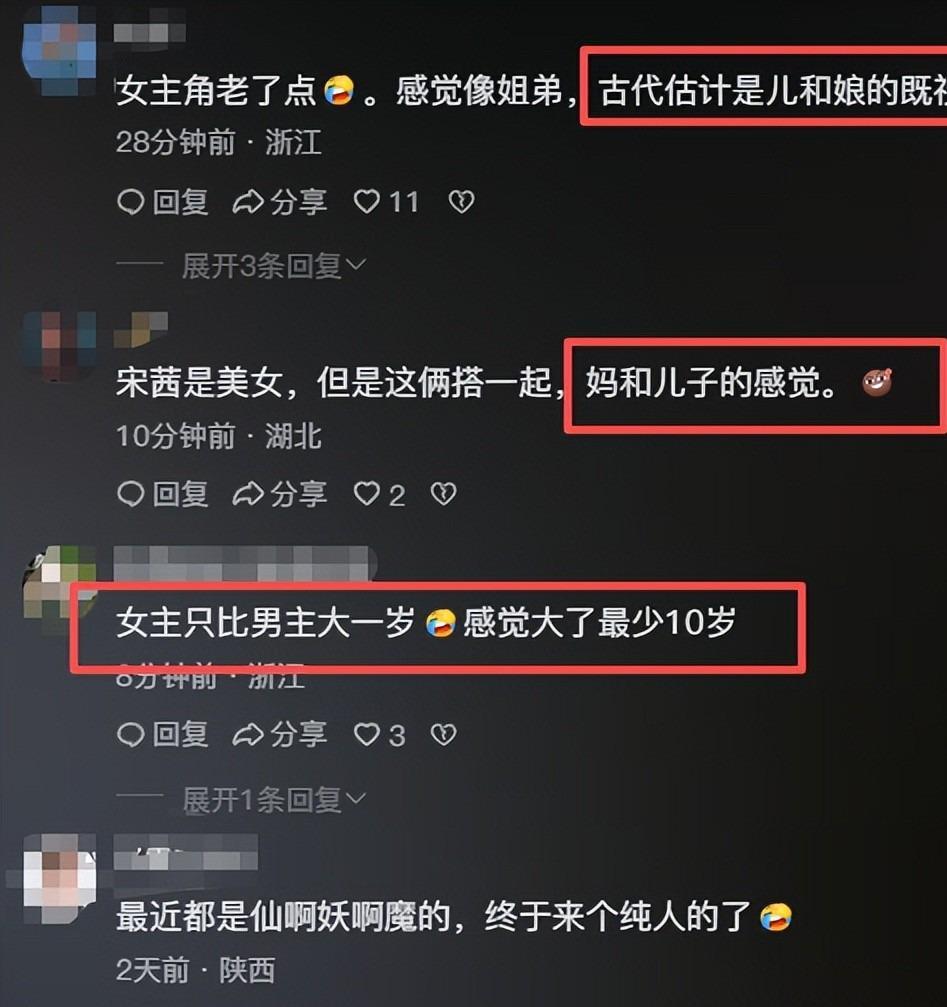Share the comment with 11 likes
The width and height of the screenshot is (947, 1007).
[x=279, y=202]
